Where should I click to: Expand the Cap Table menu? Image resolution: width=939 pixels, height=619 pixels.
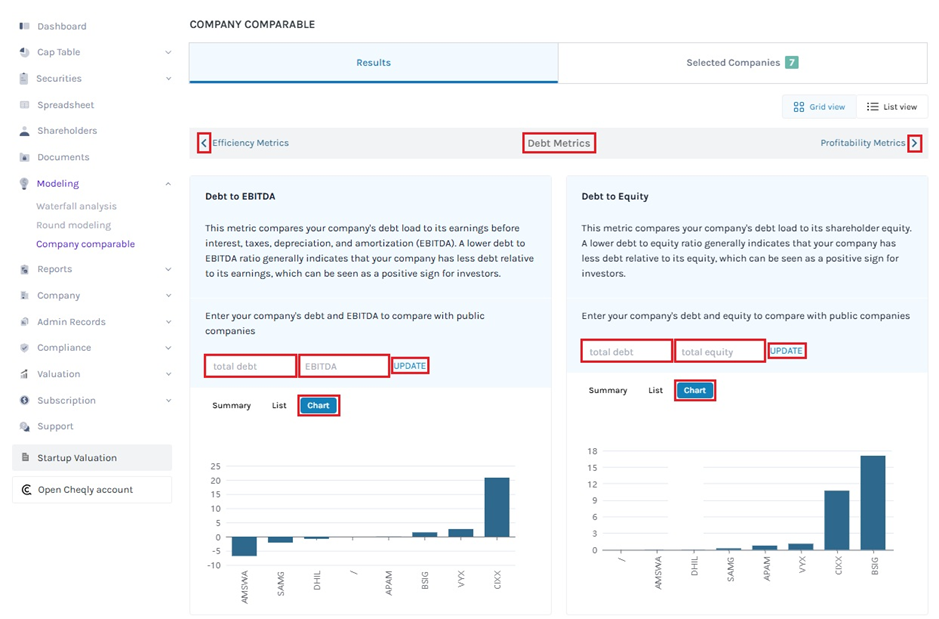(168, 52)
